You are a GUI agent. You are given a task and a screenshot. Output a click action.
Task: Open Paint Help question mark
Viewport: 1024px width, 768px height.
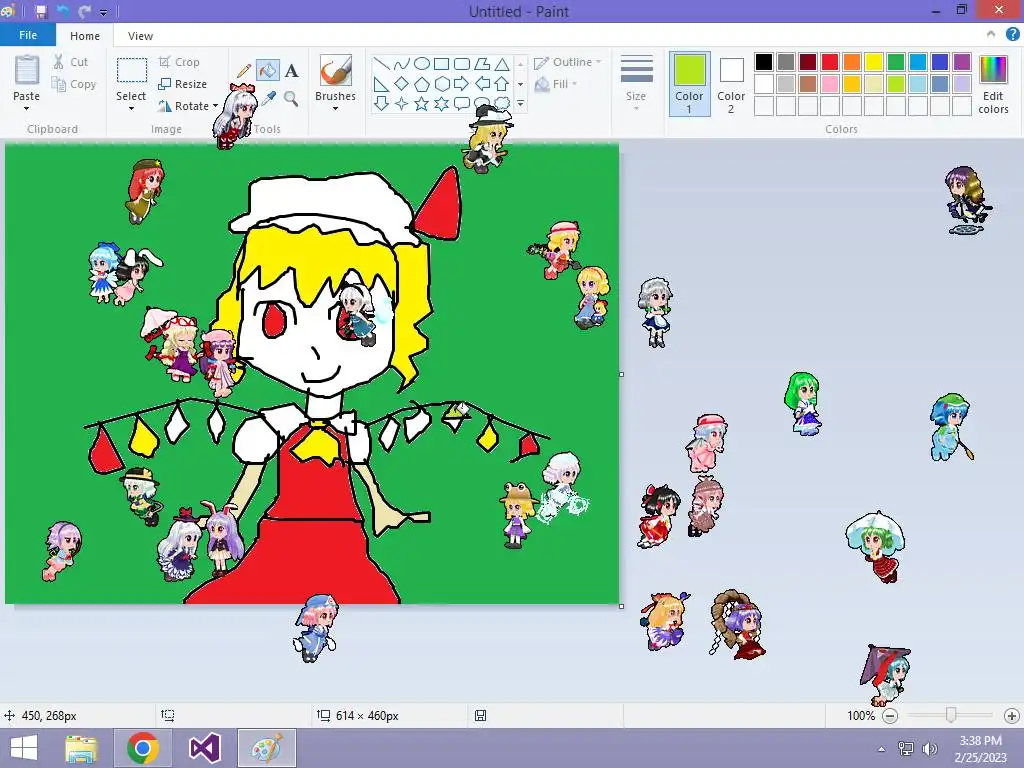[x=1012, y=35]
